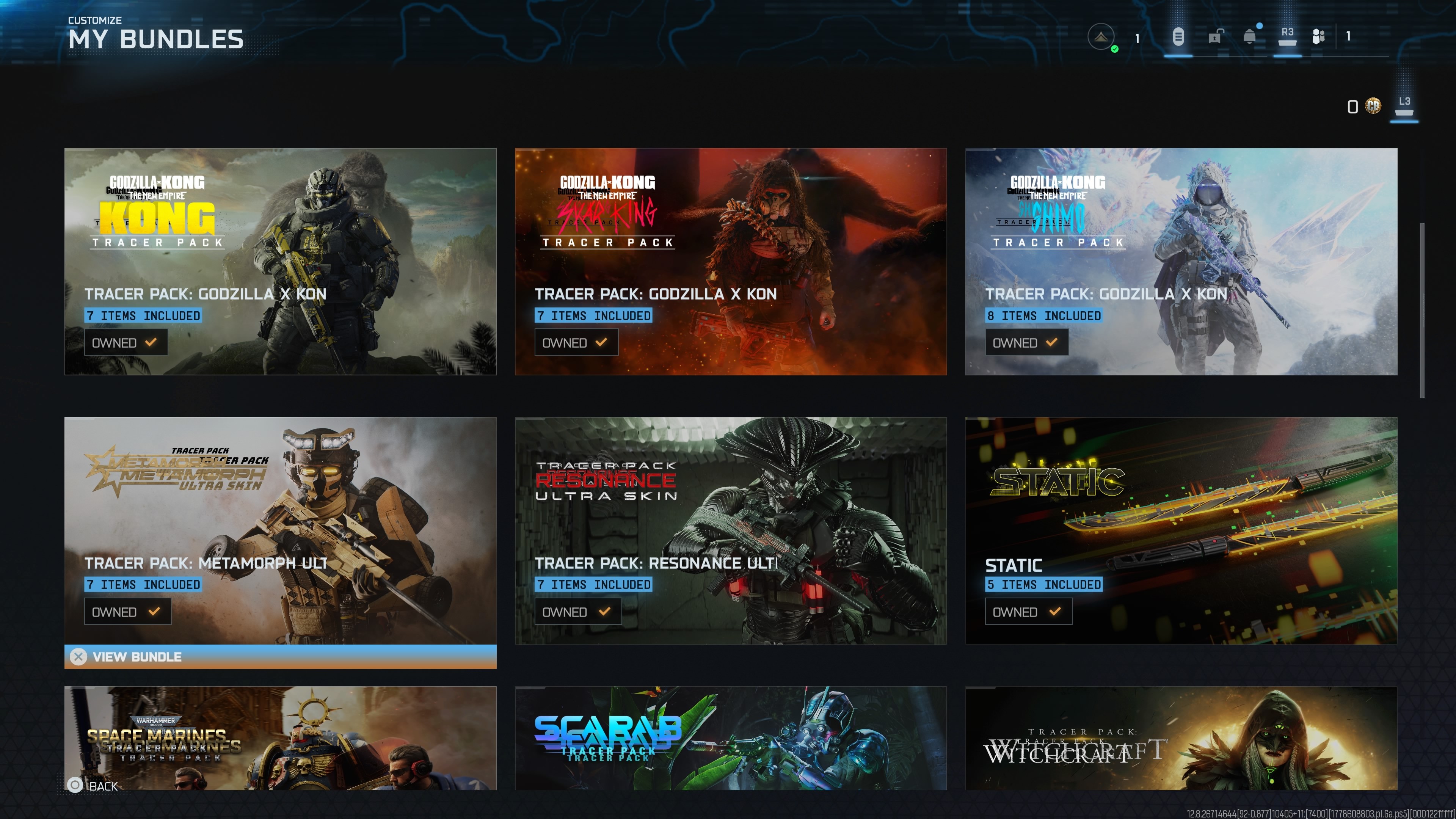This screenshot has width=1456, height=819.
Task: Click the player level "1" beside rank emblem
Action: 1137,38
